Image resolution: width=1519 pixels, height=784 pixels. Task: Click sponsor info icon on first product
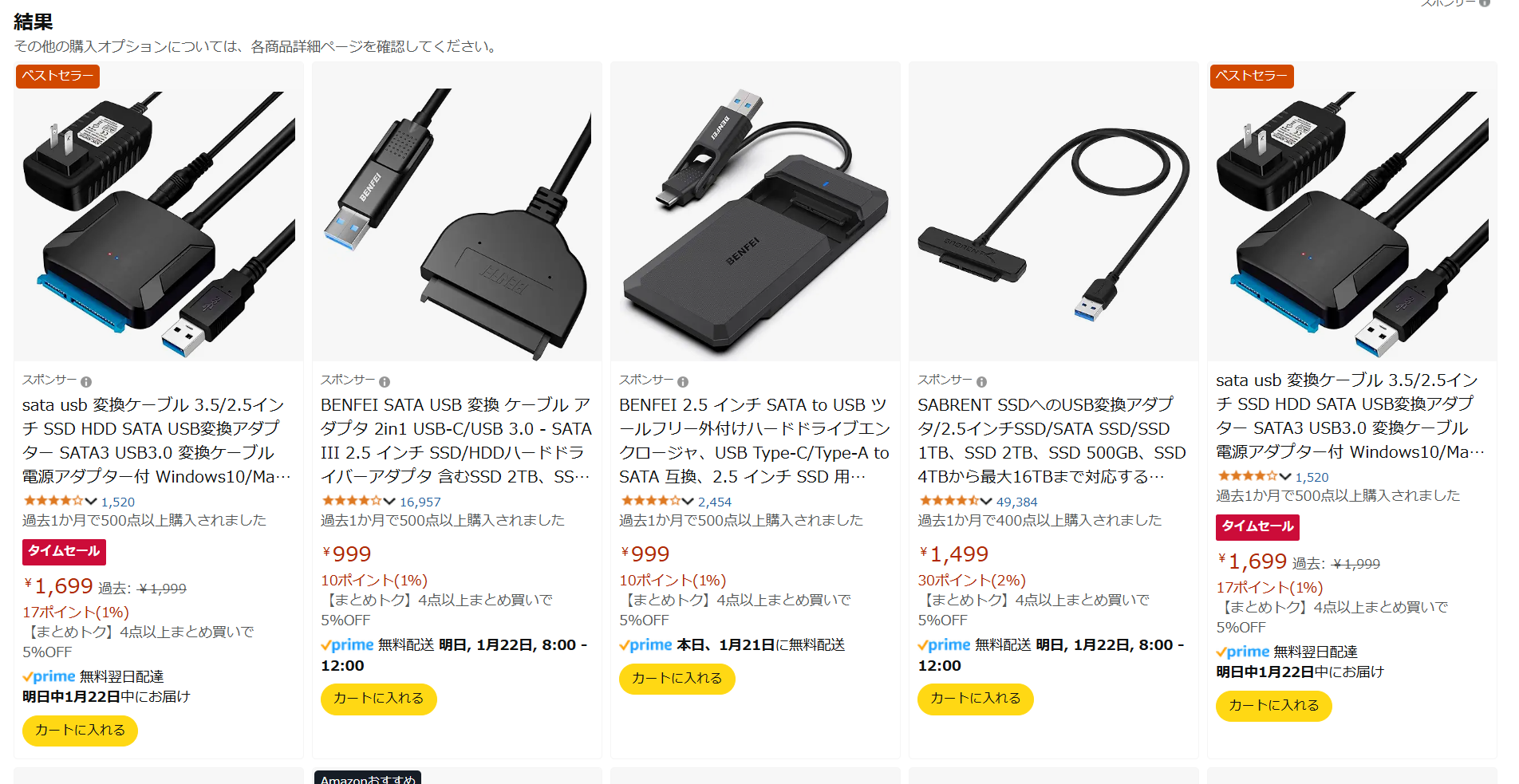pyautogui.click(x=86, y=382)
